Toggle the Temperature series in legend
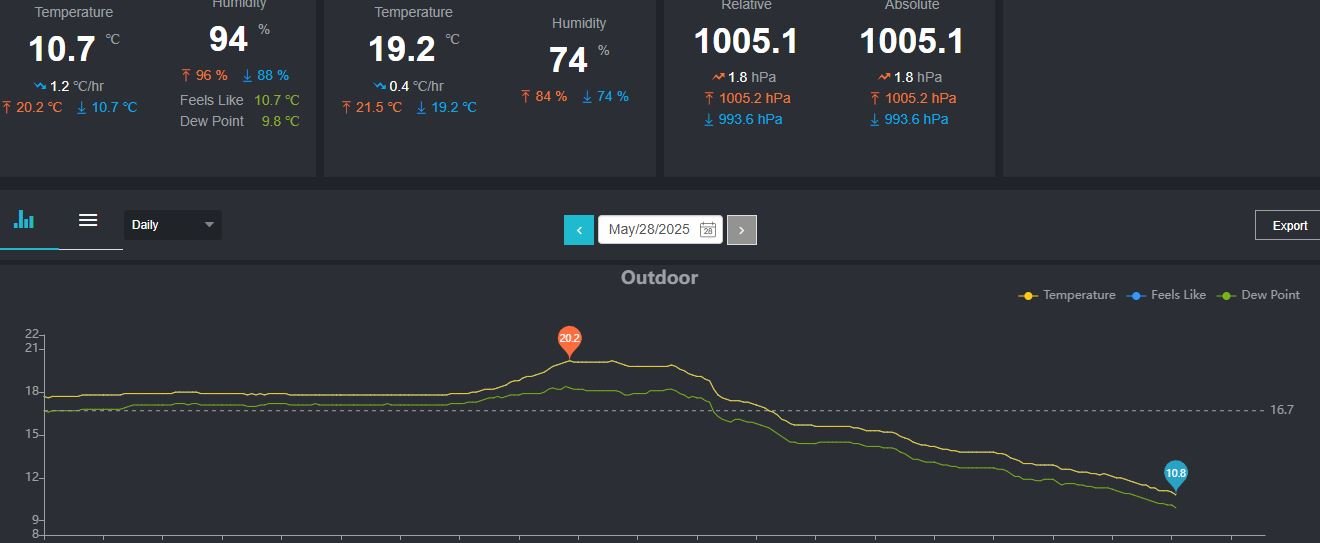 point(1067,295)
